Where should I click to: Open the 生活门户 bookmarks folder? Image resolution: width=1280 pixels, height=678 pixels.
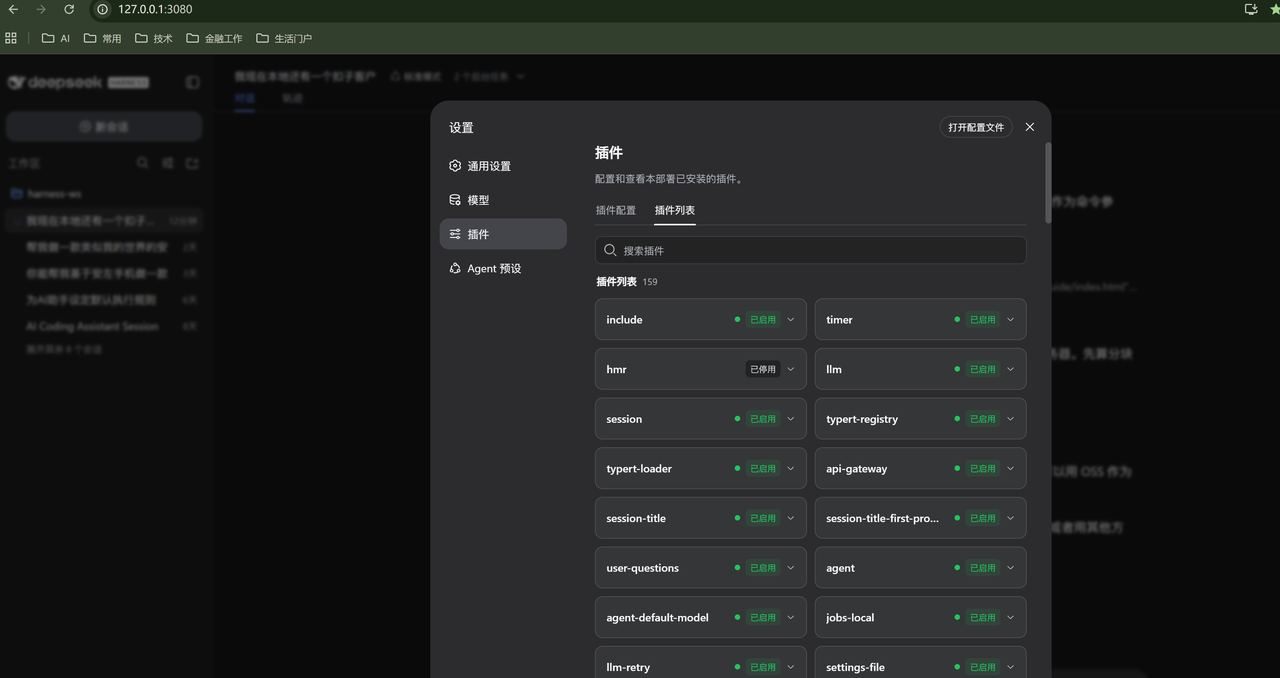coord(284,38)
